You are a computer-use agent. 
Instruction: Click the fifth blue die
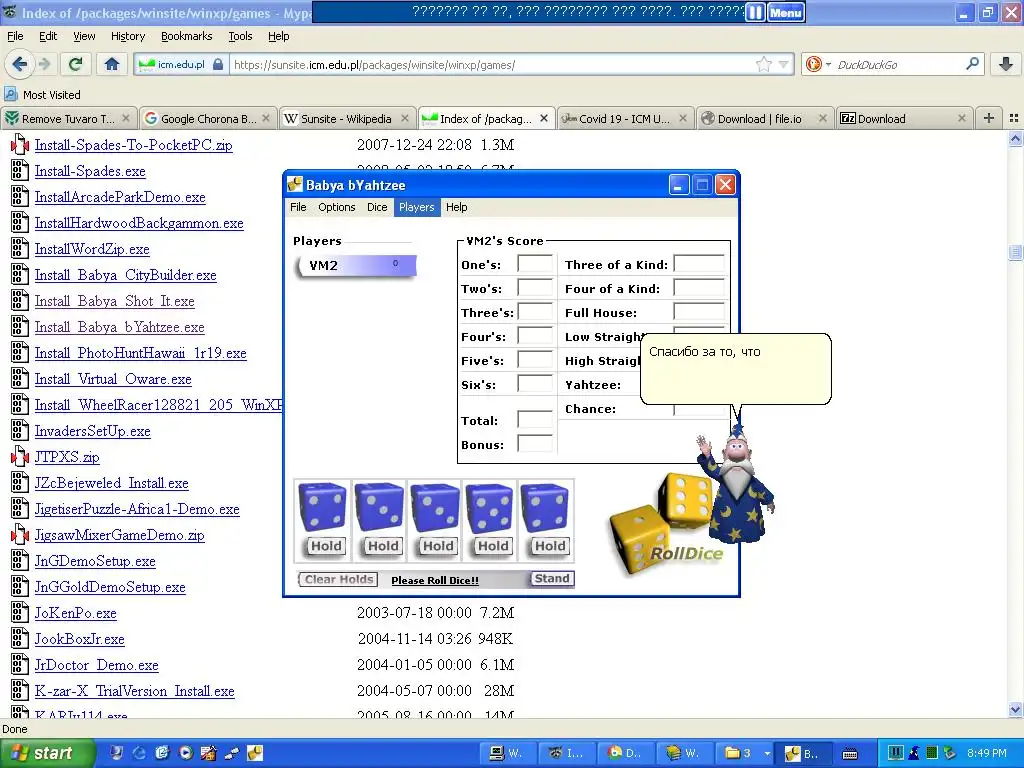tap(546, 508)
